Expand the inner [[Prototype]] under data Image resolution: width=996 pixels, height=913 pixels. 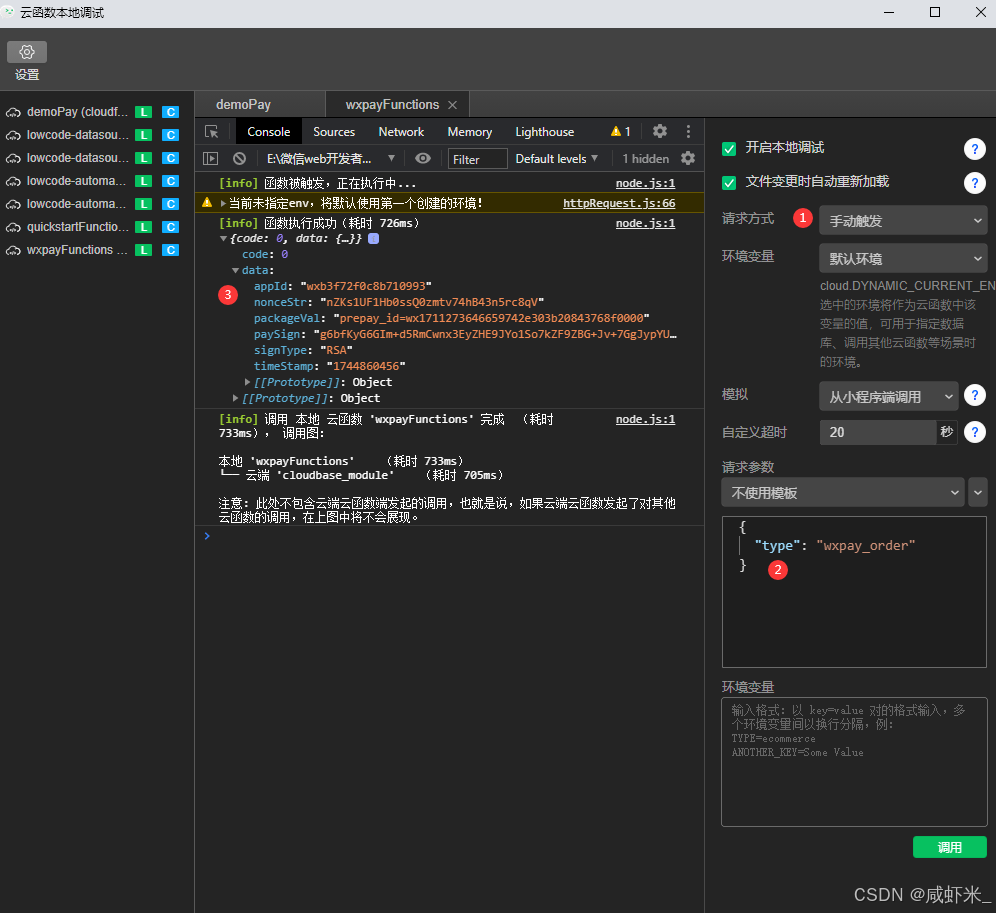click(x=247, y=382)
